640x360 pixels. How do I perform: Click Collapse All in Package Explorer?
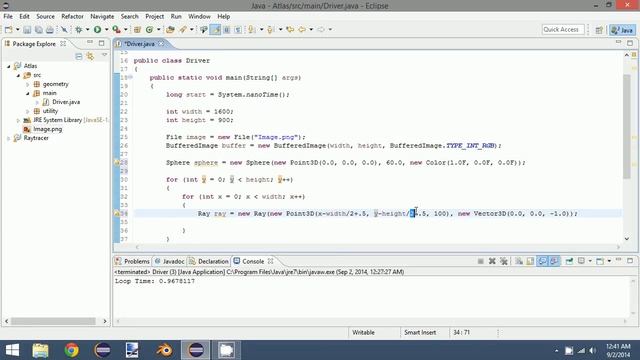79,56
